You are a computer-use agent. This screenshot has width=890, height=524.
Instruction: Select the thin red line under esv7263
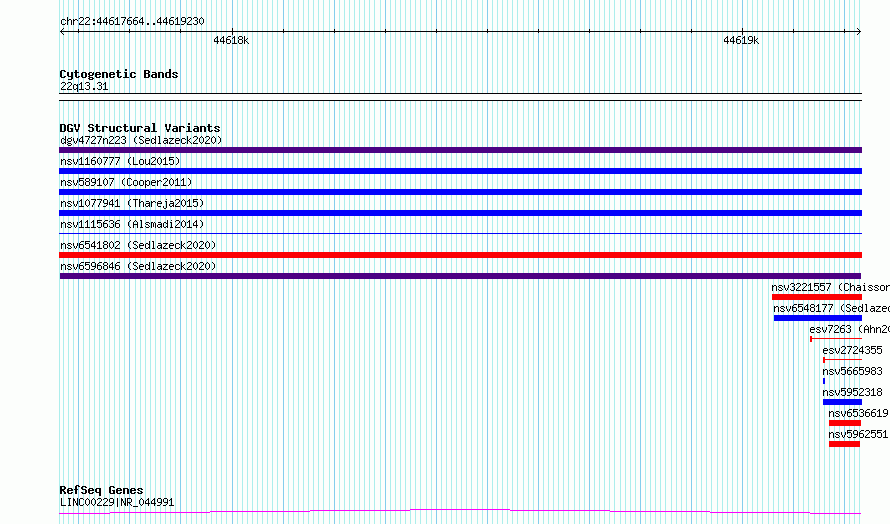836,339
